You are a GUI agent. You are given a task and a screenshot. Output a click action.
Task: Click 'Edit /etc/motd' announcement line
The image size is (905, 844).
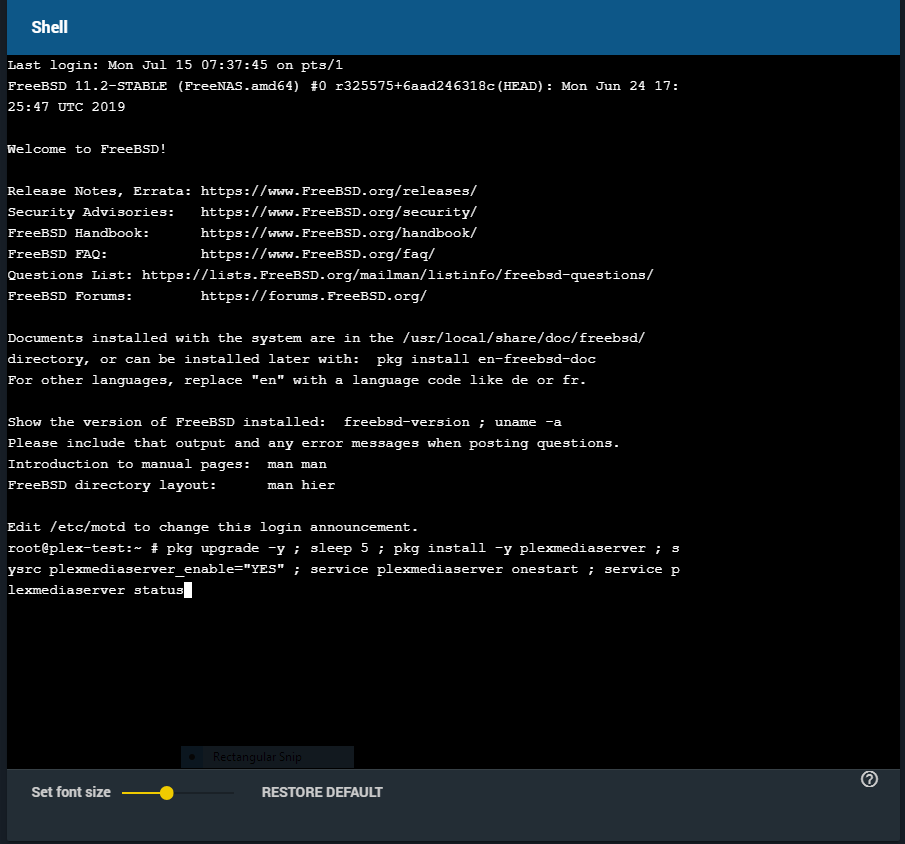point(212,527)
